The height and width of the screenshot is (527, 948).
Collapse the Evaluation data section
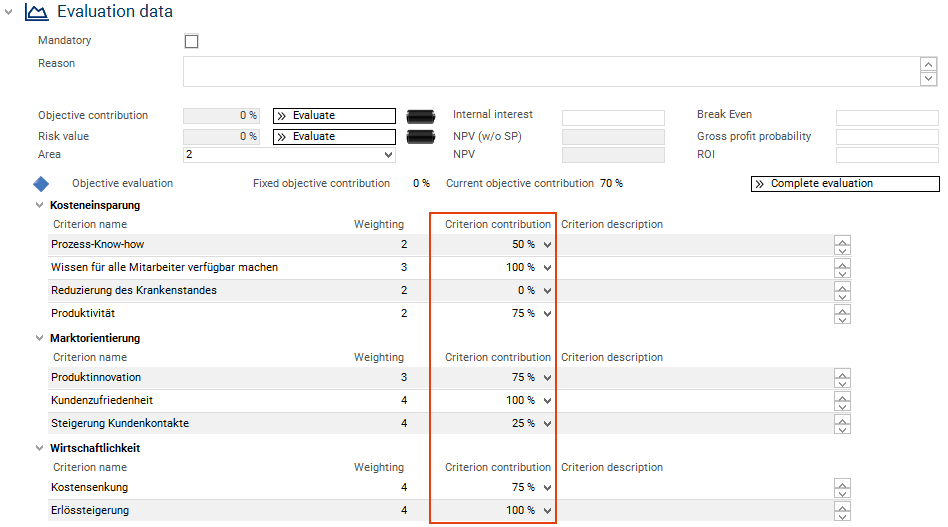tap(9, 13)
